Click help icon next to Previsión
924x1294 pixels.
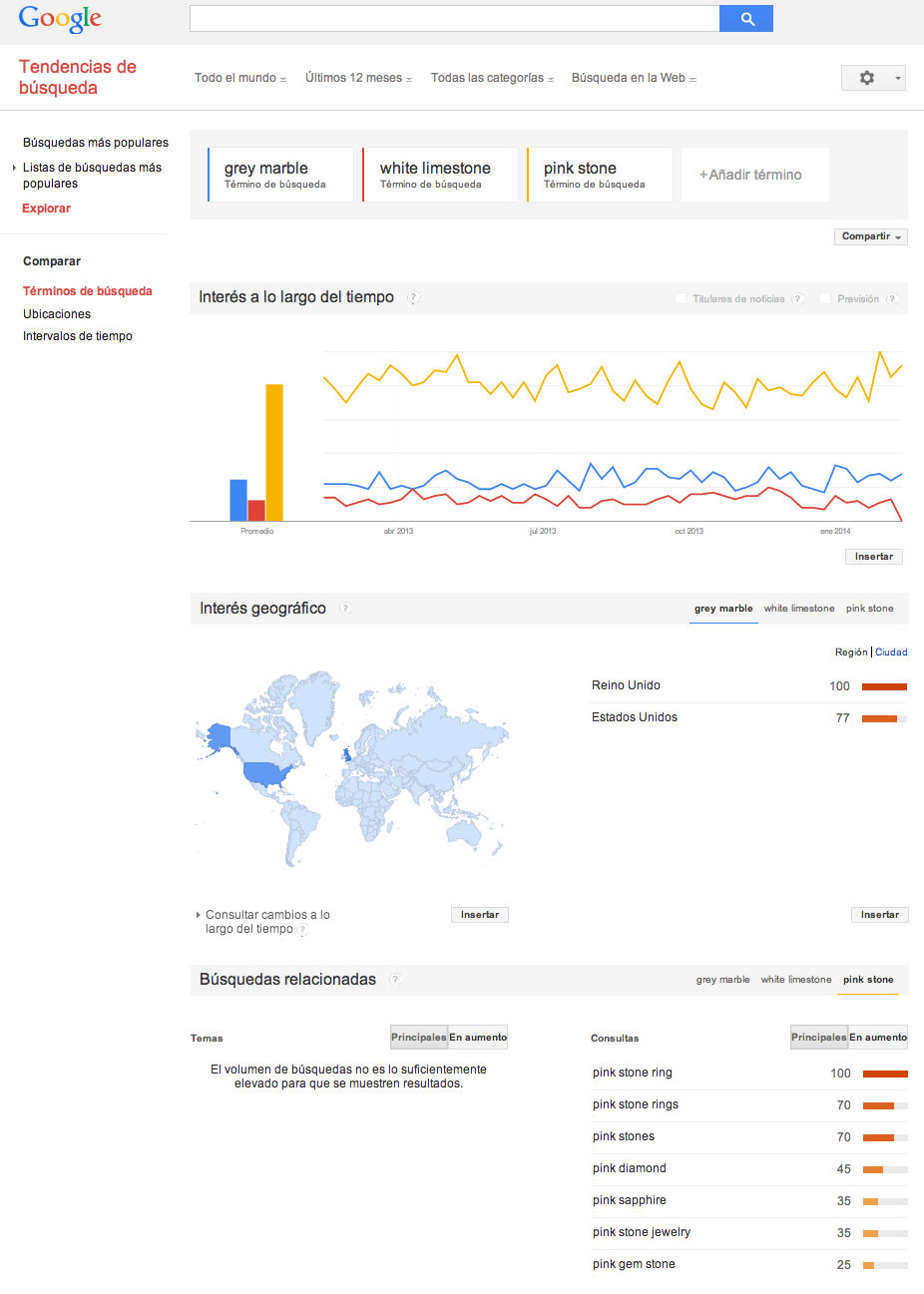point(892,299)
